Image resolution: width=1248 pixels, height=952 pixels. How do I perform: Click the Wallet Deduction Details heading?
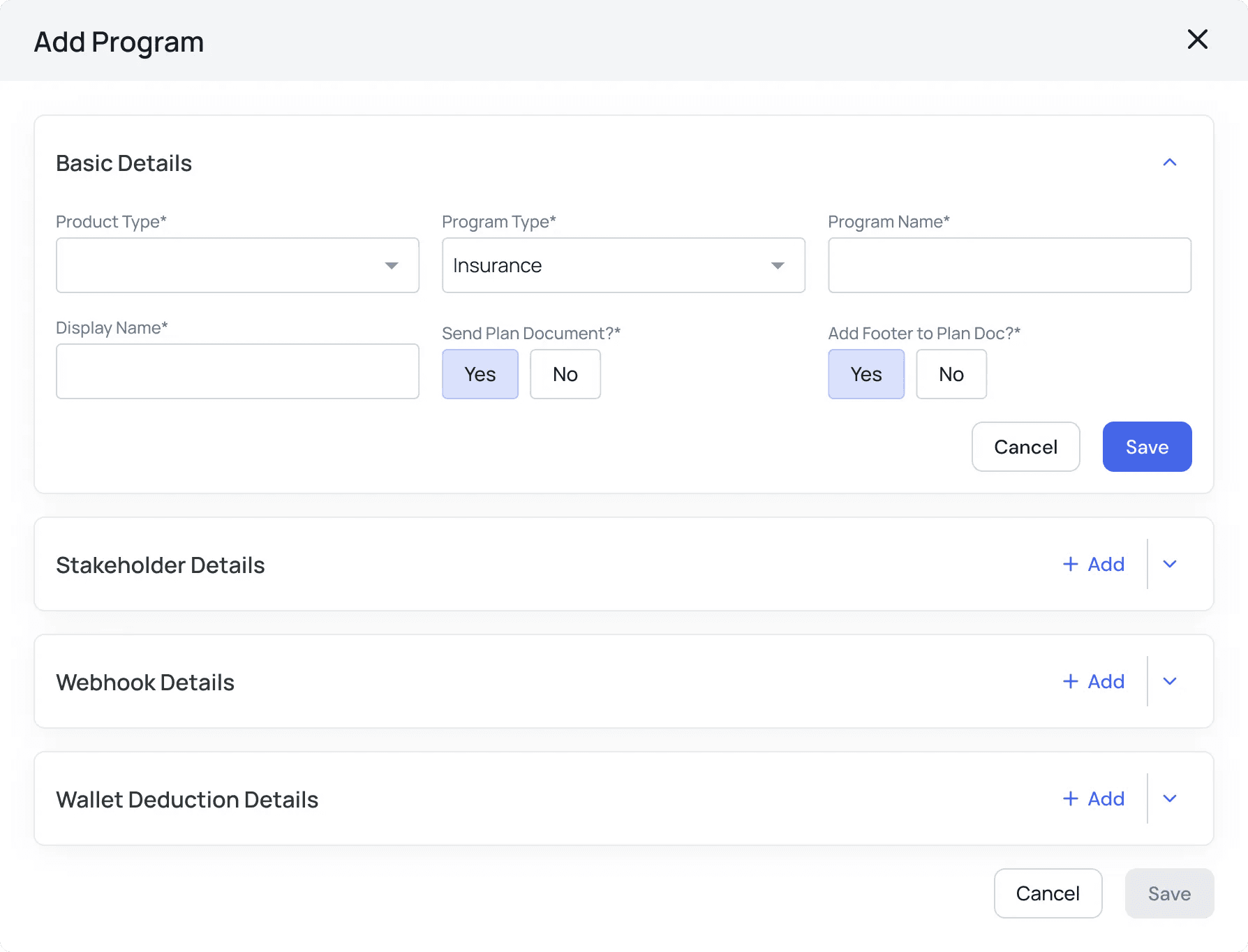coord(187,800)
